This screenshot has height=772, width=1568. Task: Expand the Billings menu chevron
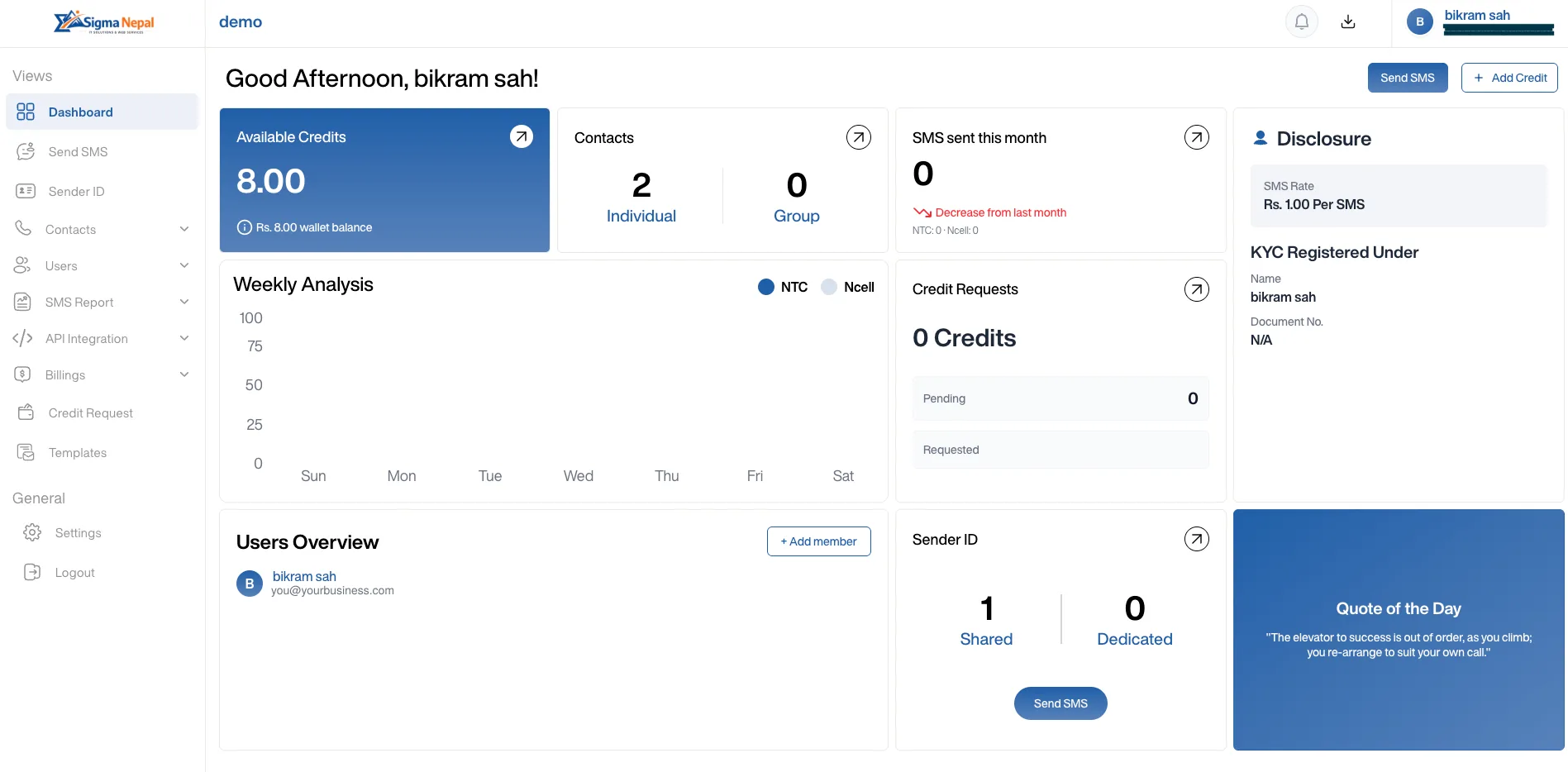click(x=184, y=374)
